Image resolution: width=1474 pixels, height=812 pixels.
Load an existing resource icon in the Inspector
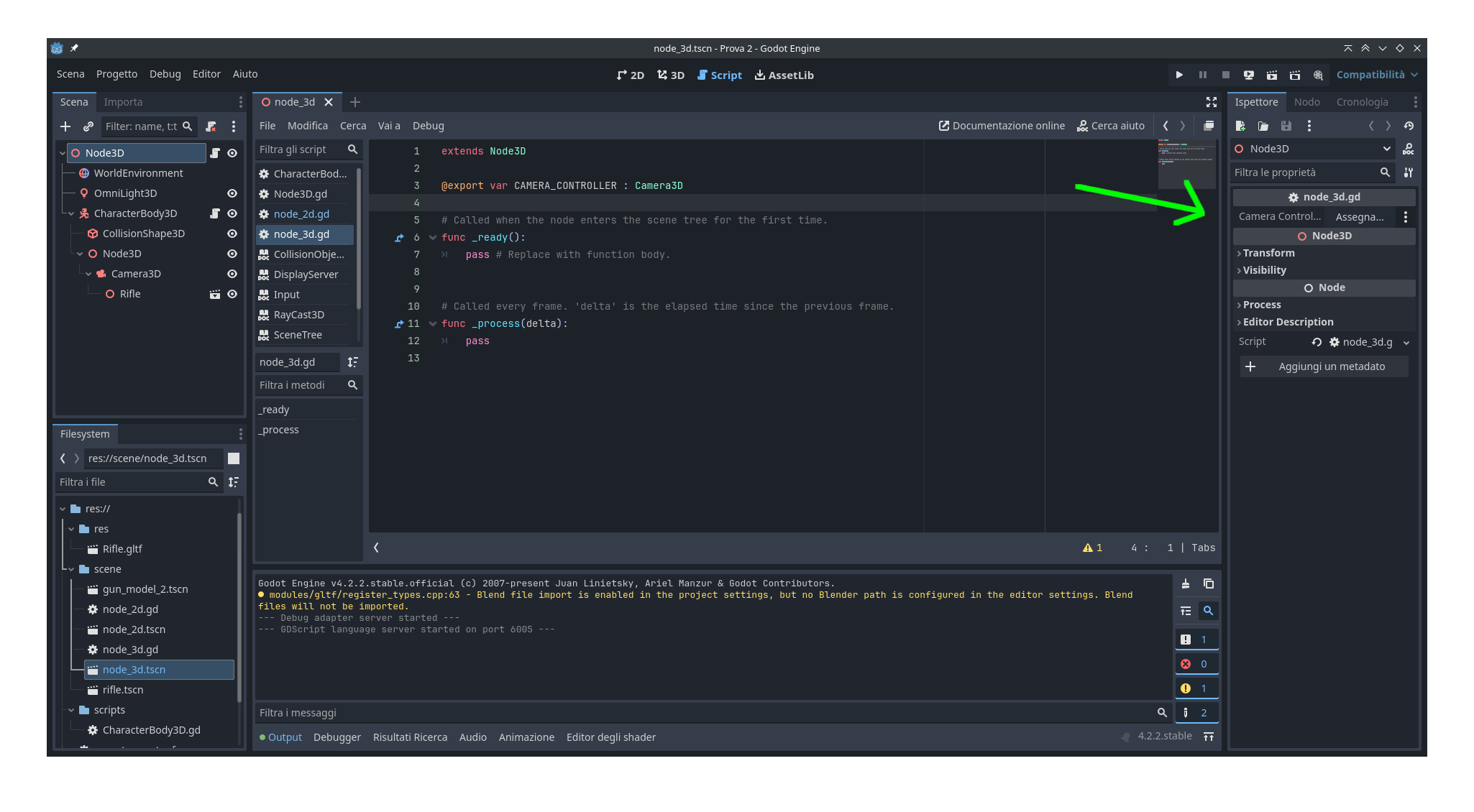(x=1263, y=126)
